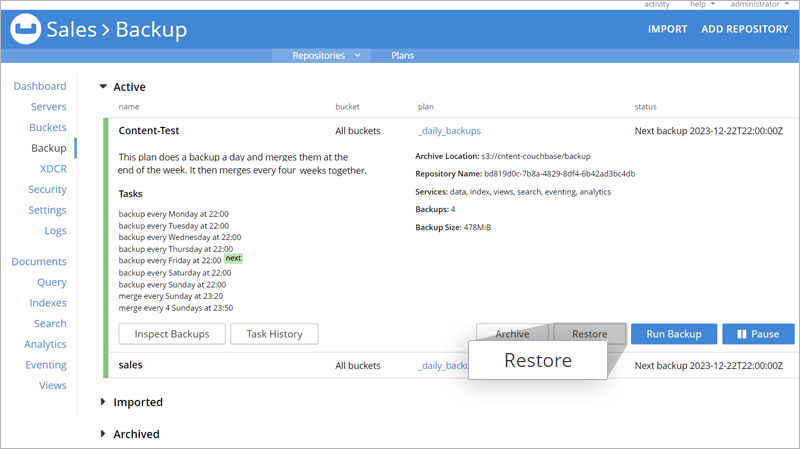This screenshot has height=449, width=800.
Task: Select Backup in the sidebar
Action: [x=48, y=148]
